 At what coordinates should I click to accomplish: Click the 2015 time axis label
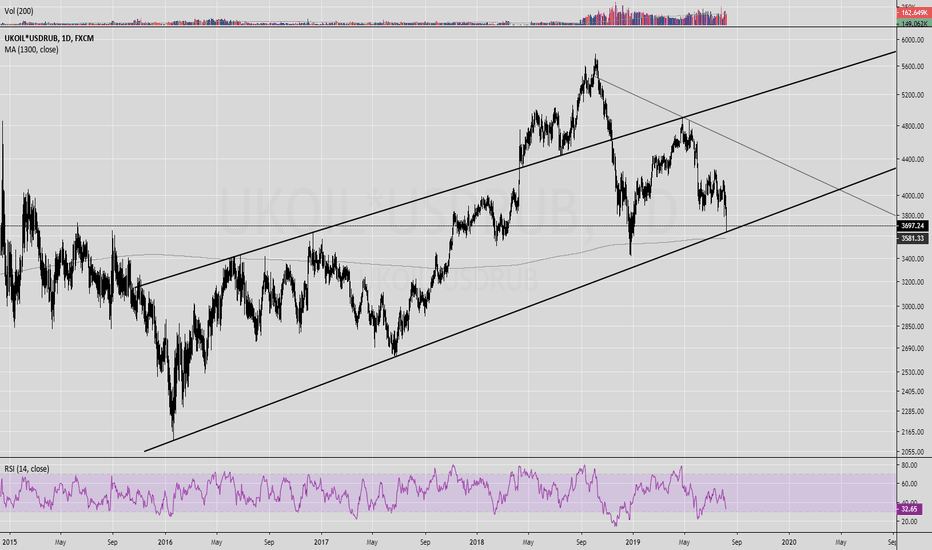[9, 542]
